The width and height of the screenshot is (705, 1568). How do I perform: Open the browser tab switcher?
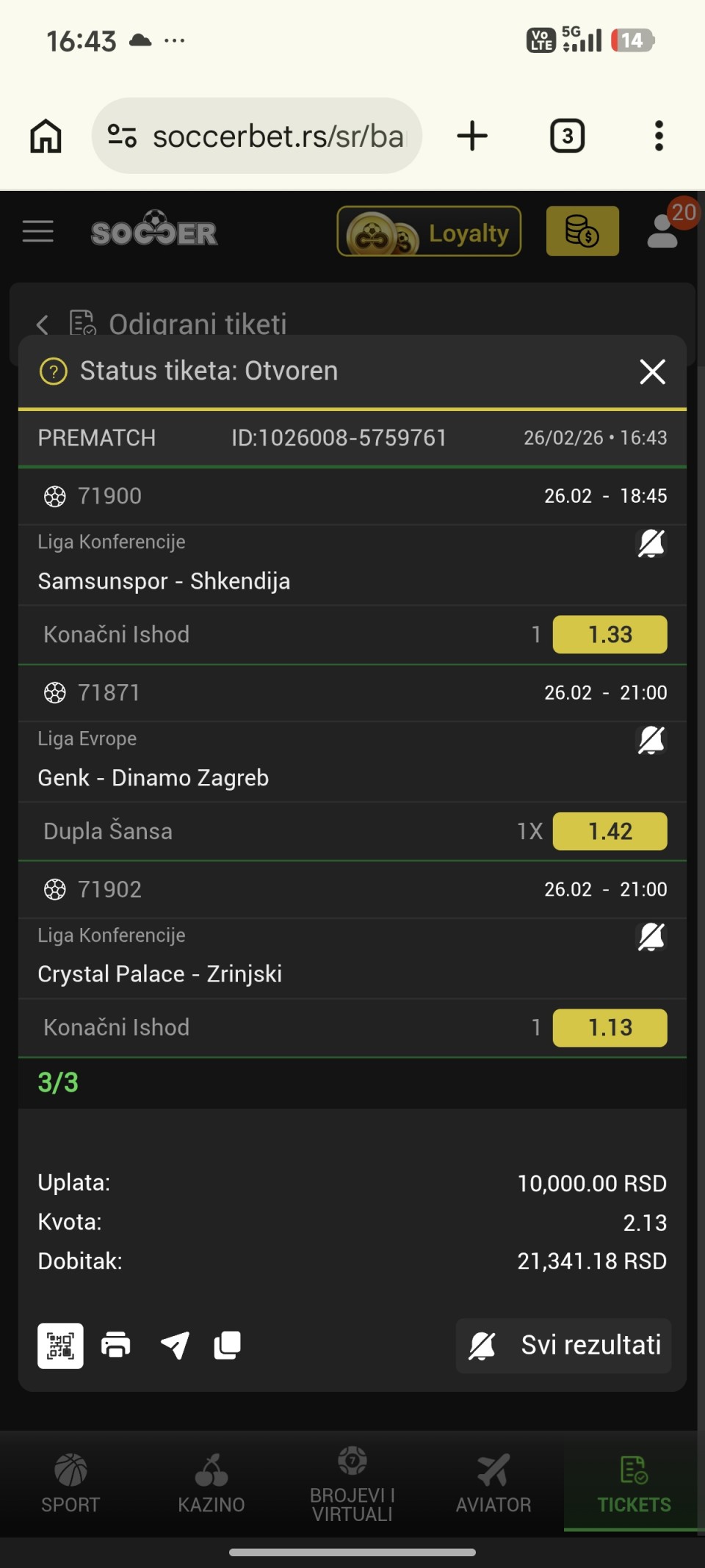click(x=567, y=137)
